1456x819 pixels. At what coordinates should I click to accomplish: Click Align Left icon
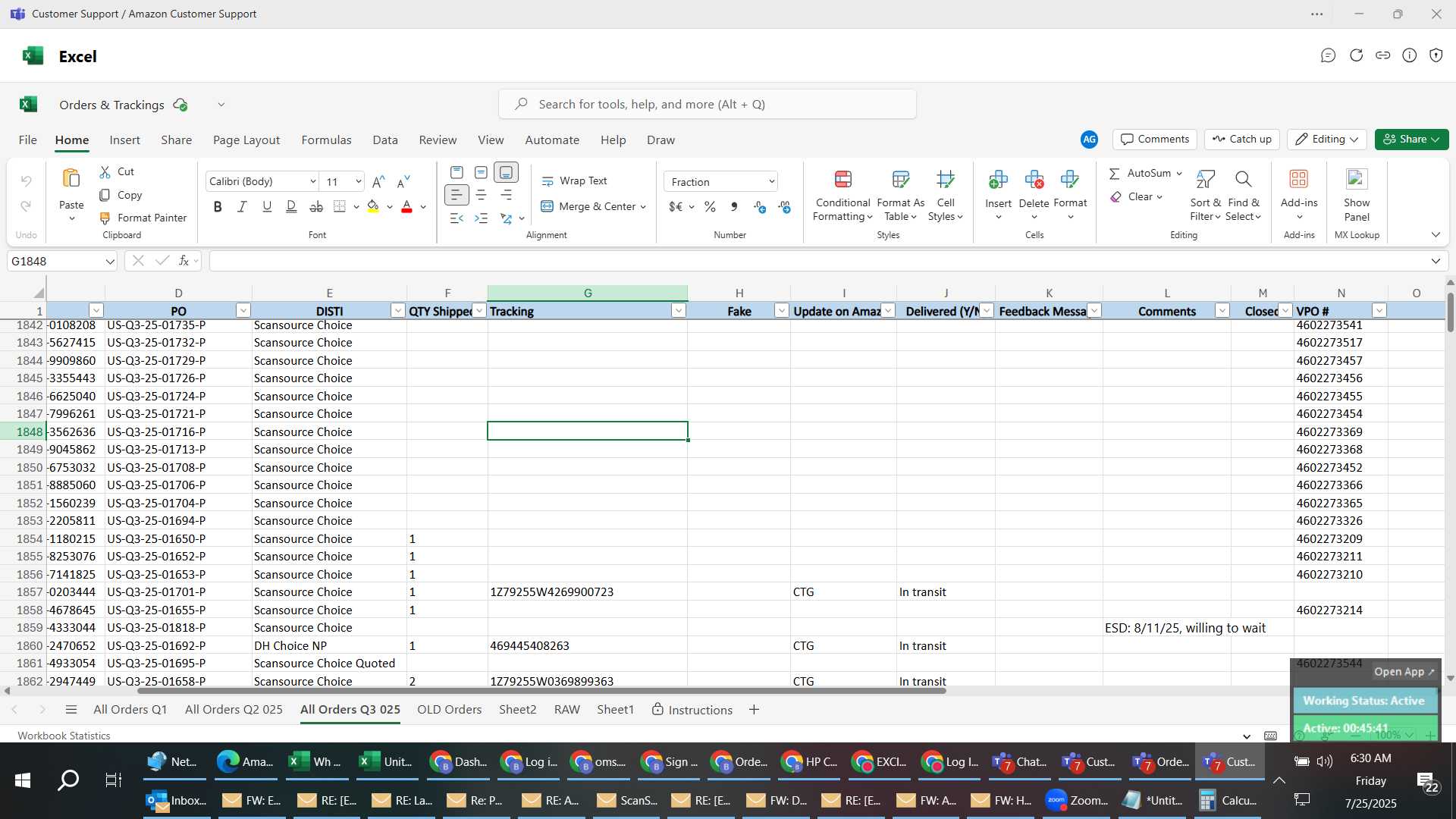click(457, 195)
